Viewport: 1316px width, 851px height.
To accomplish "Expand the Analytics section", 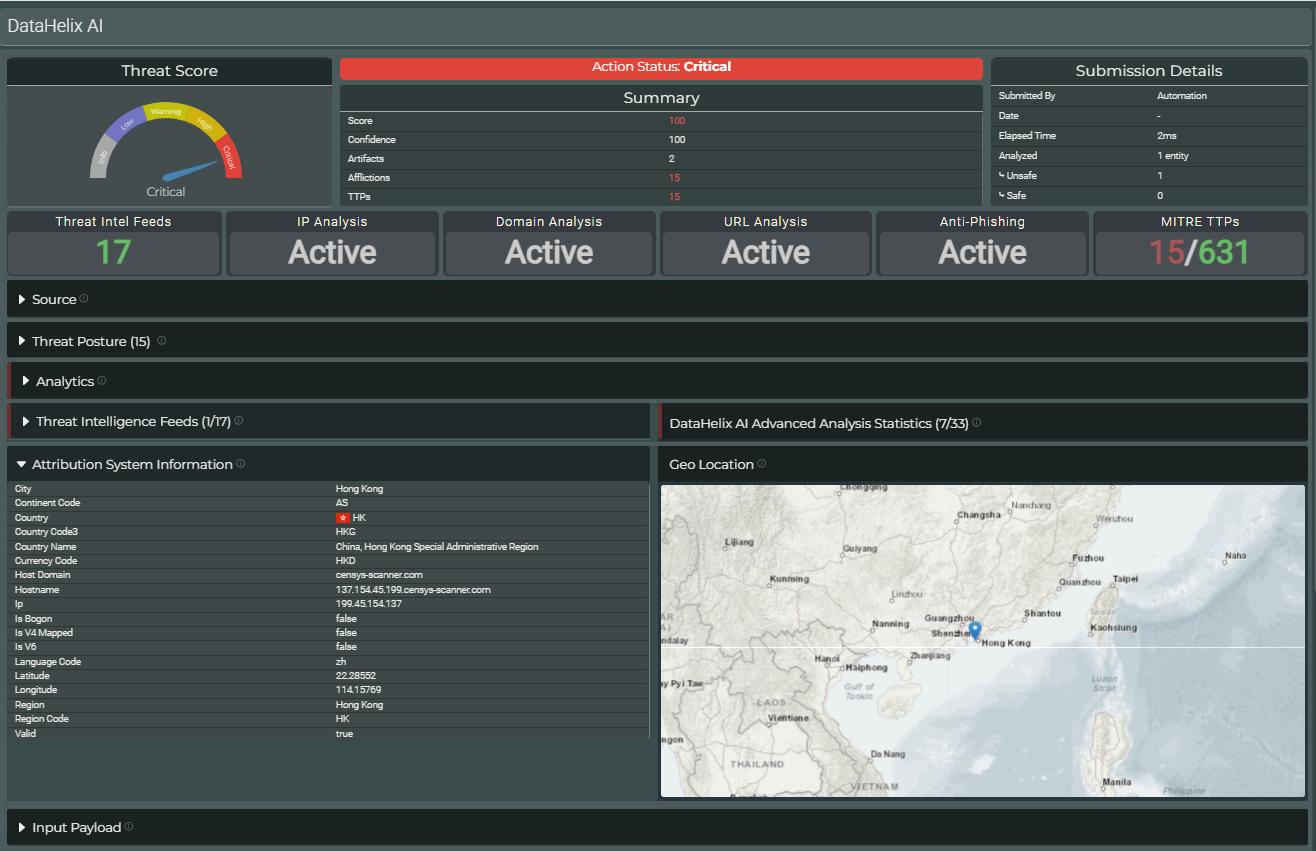I will [x=26, y=381].
